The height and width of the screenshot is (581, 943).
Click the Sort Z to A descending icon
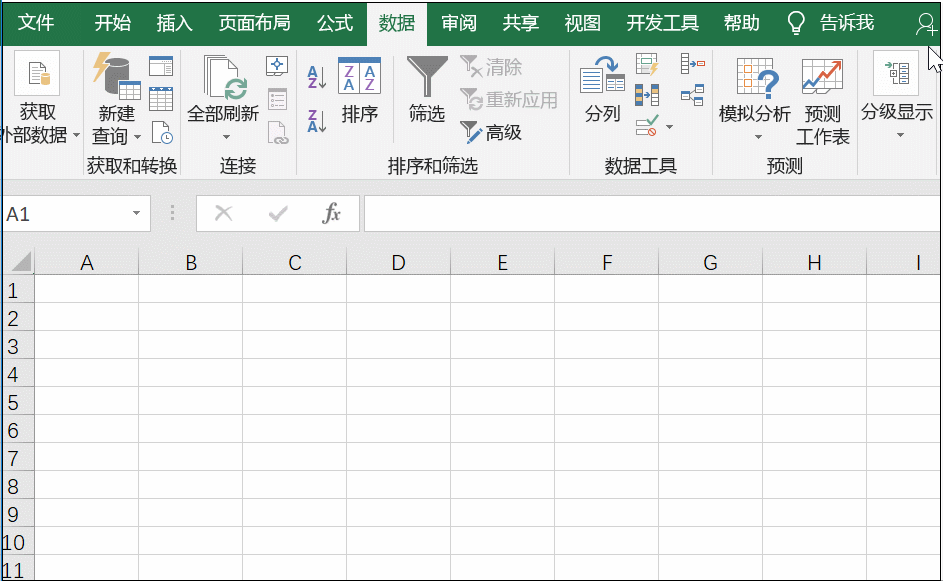(317, 121)
